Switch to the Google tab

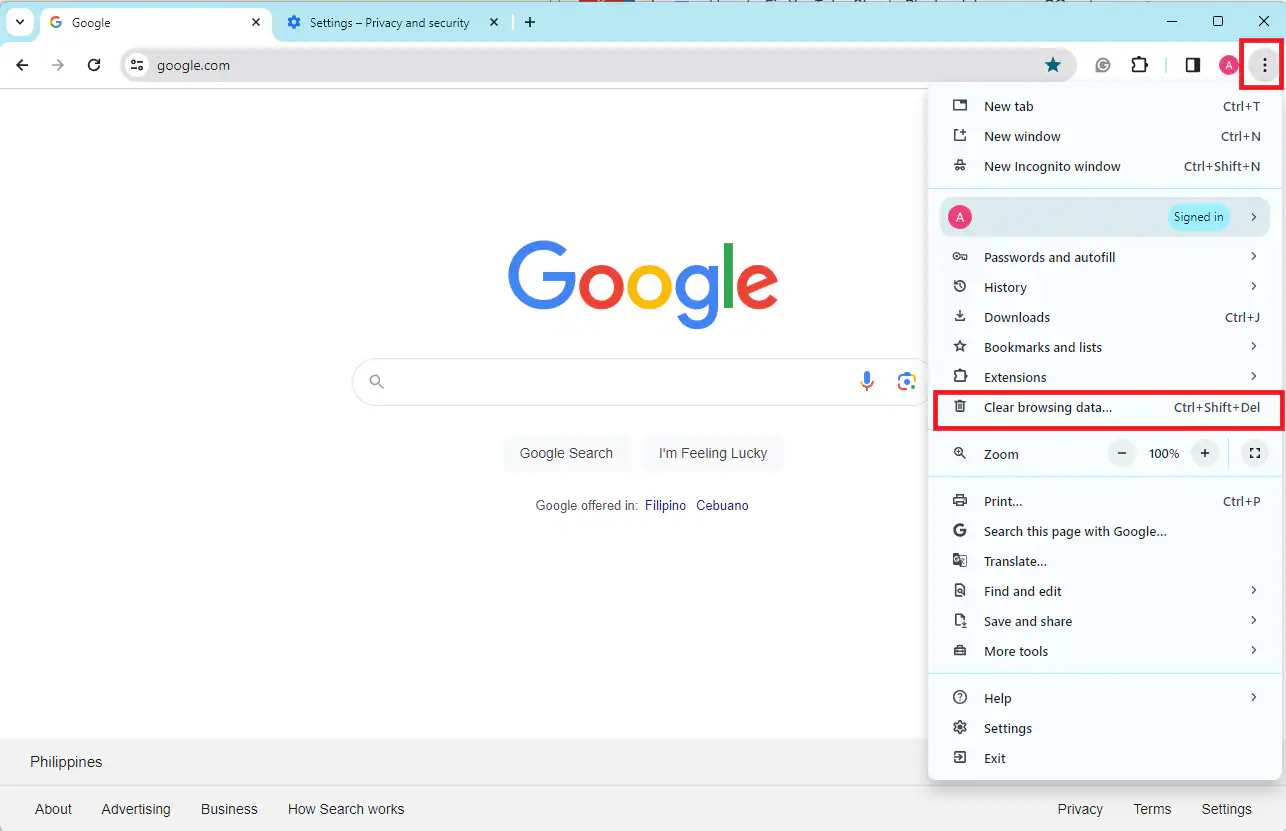click(155, 23)
